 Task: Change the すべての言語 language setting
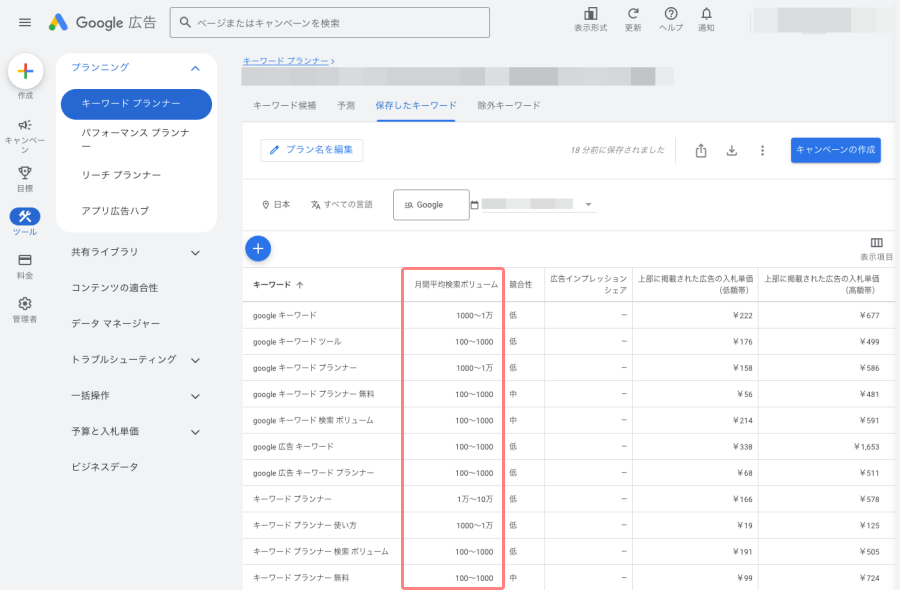(x=342, y=205)
